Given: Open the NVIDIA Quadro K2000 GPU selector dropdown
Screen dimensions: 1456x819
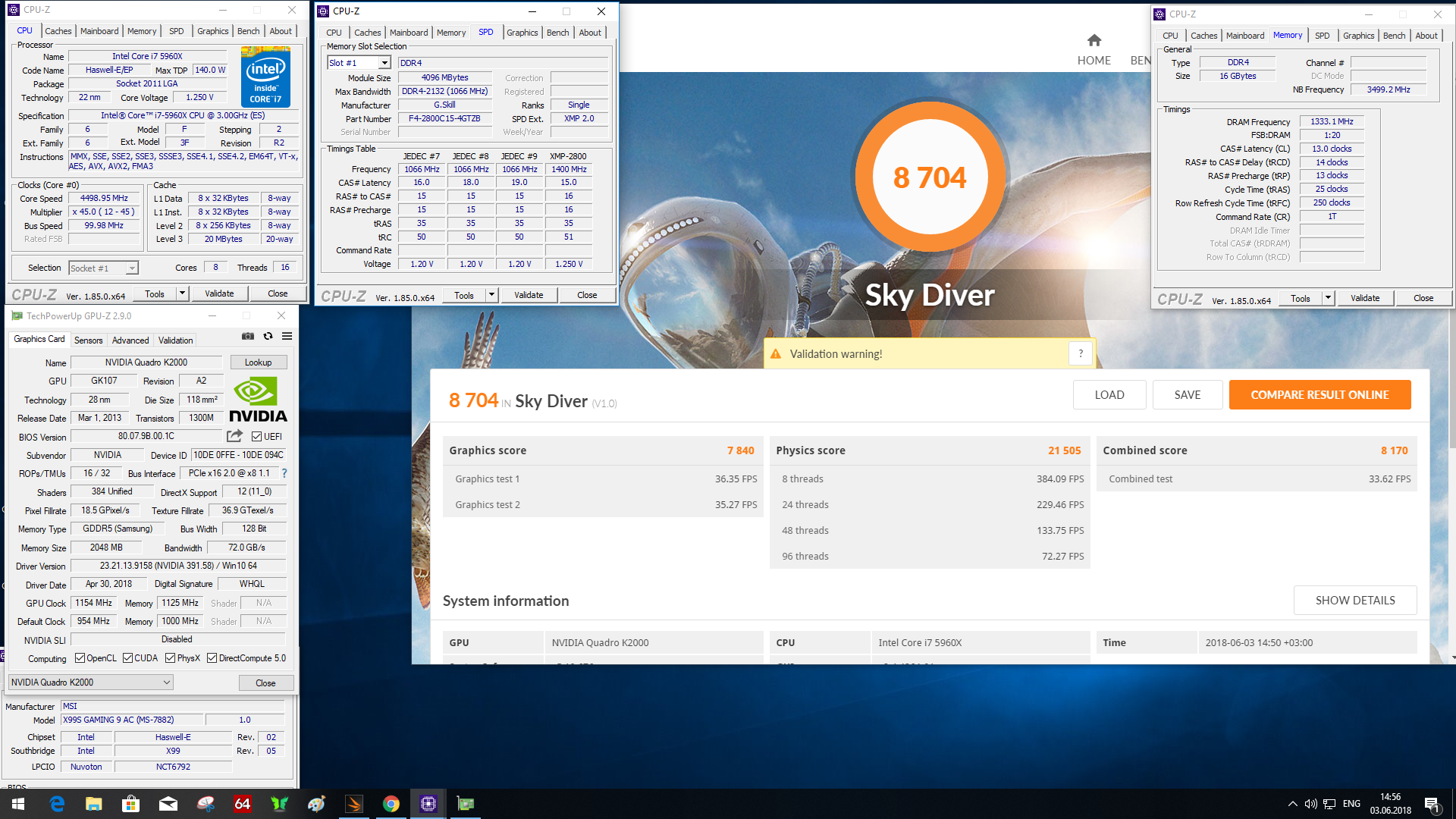Looking at the screenshot, I should click(90, 682).
